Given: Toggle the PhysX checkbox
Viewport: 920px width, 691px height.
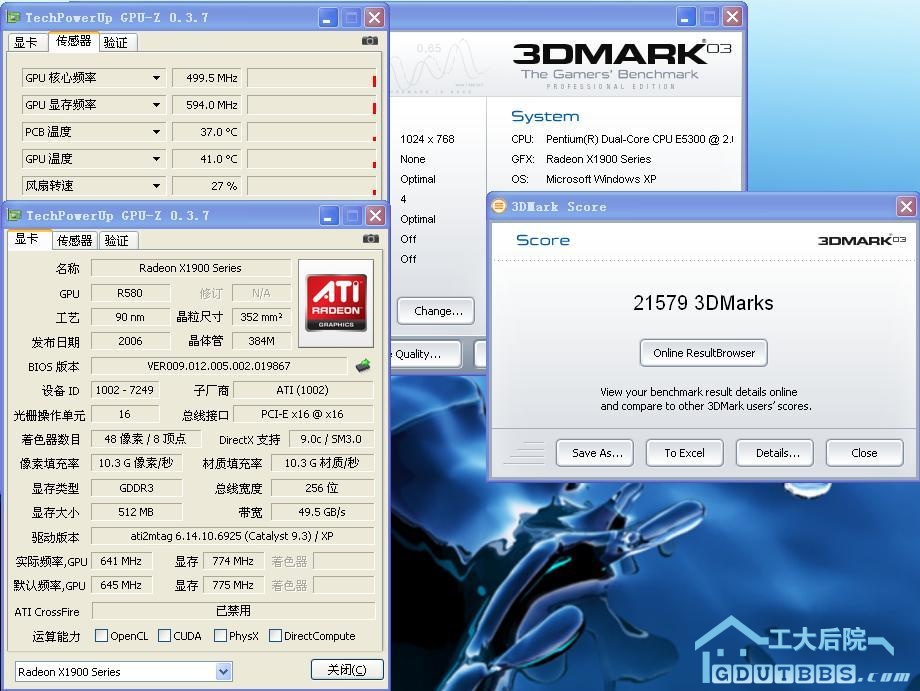Looking at the screenshot, I should 221,635.
